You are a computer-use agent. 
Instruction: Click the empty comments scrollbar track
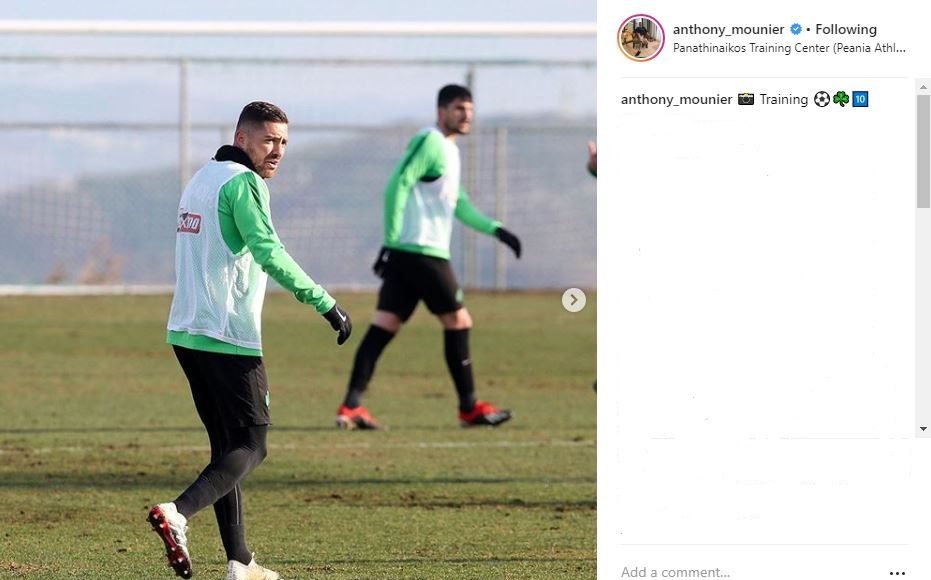click(x=923, y=315)
